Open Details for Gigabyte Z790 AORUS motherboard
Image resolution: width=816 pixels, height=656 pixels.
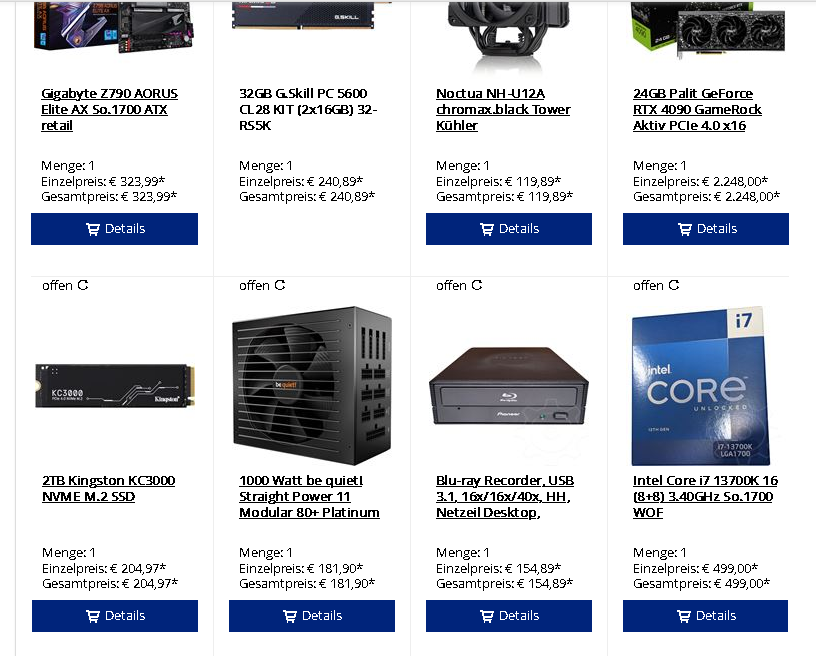tap(114, 229)
